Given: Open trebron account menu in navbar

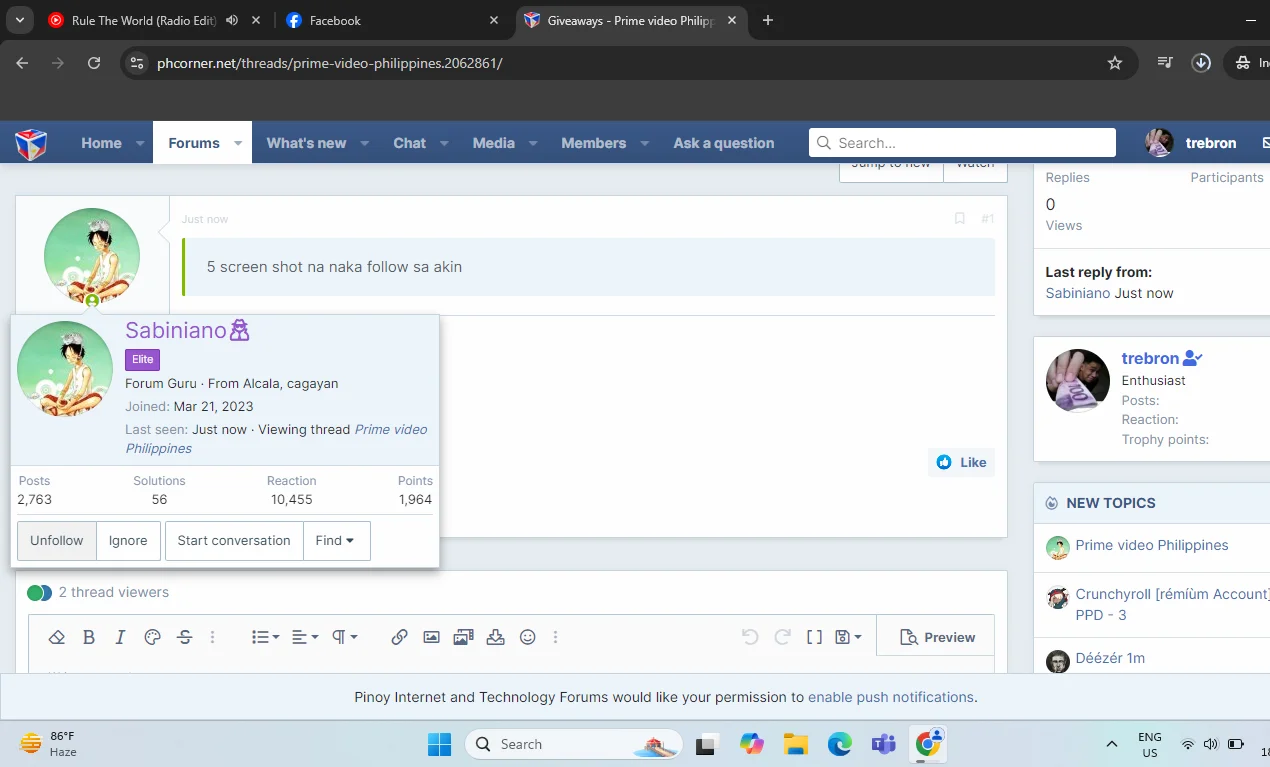Looking at the screenshot, I should [1191, 143].
